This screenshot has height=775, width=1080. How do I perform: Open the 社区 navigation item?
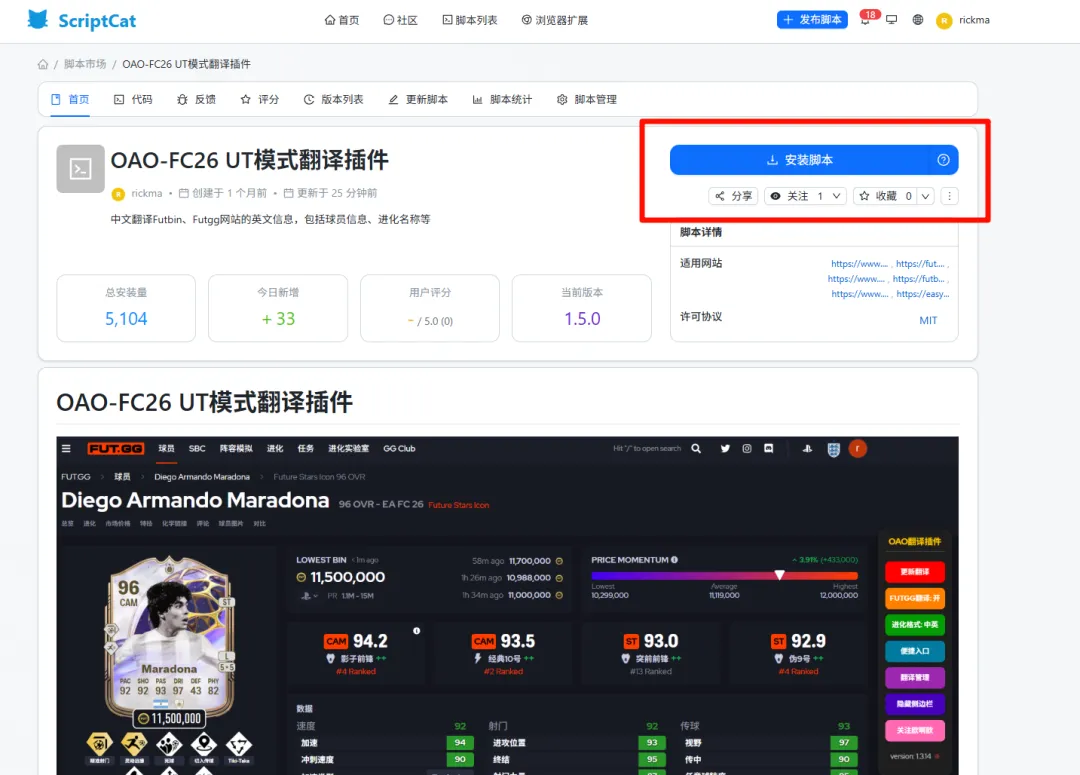400,20
